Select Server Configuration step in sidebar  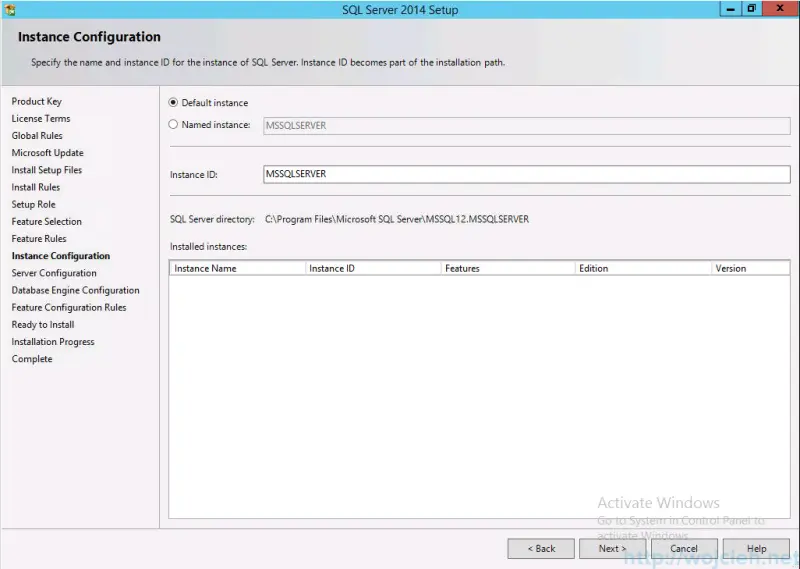[54, 273]
